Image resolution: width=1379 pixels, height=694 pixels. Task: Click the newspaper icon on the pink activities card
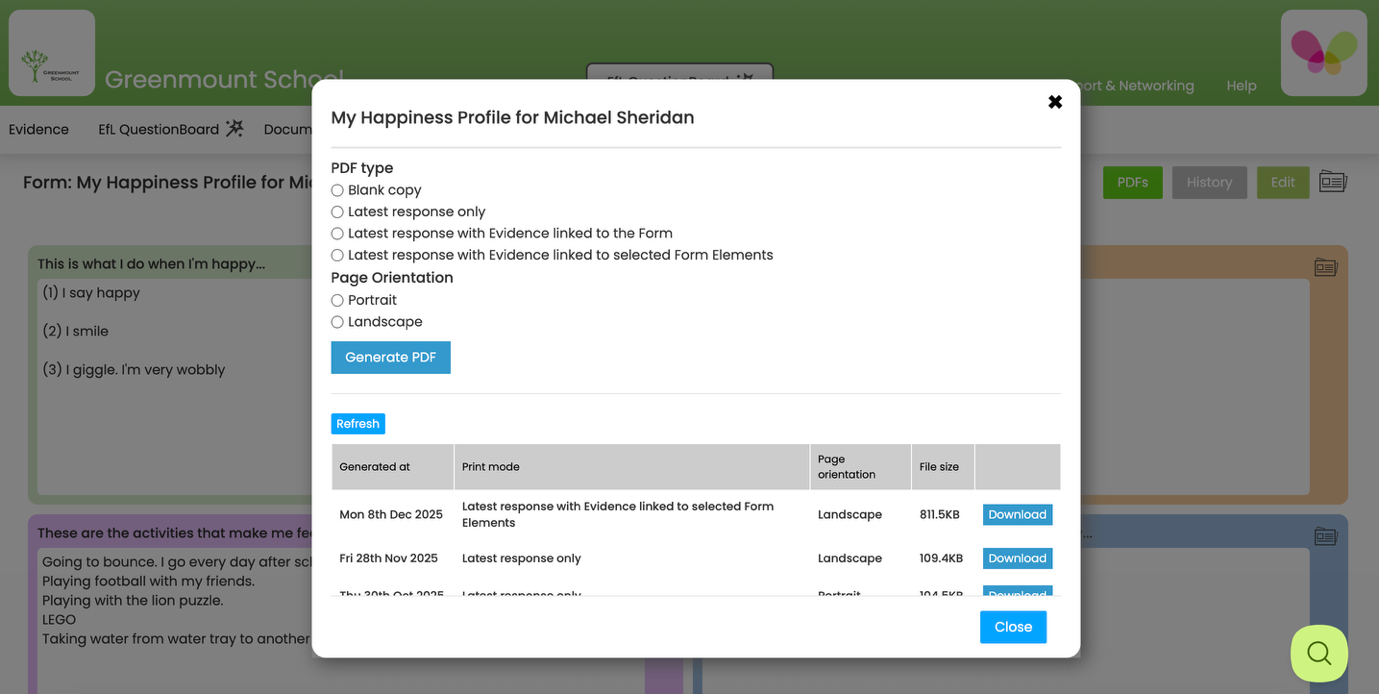pyautogui.click(x=1325, y=536)
